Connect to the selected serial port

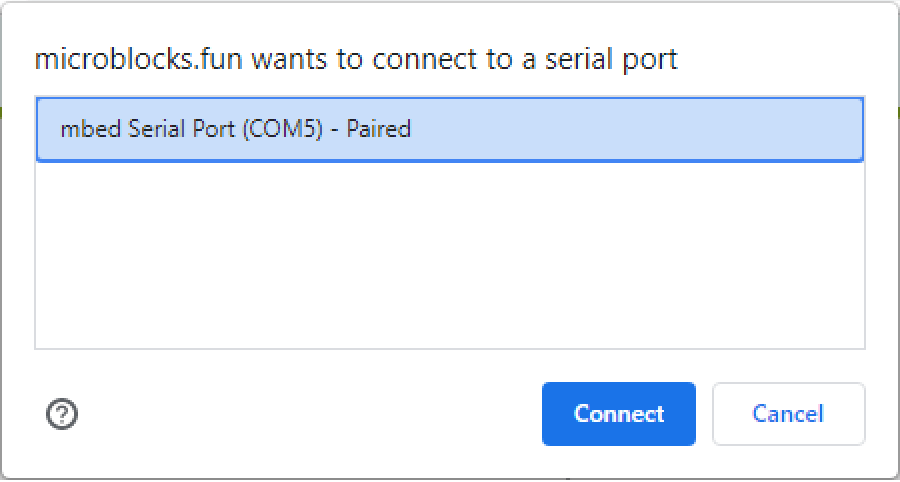click(618, 414)
